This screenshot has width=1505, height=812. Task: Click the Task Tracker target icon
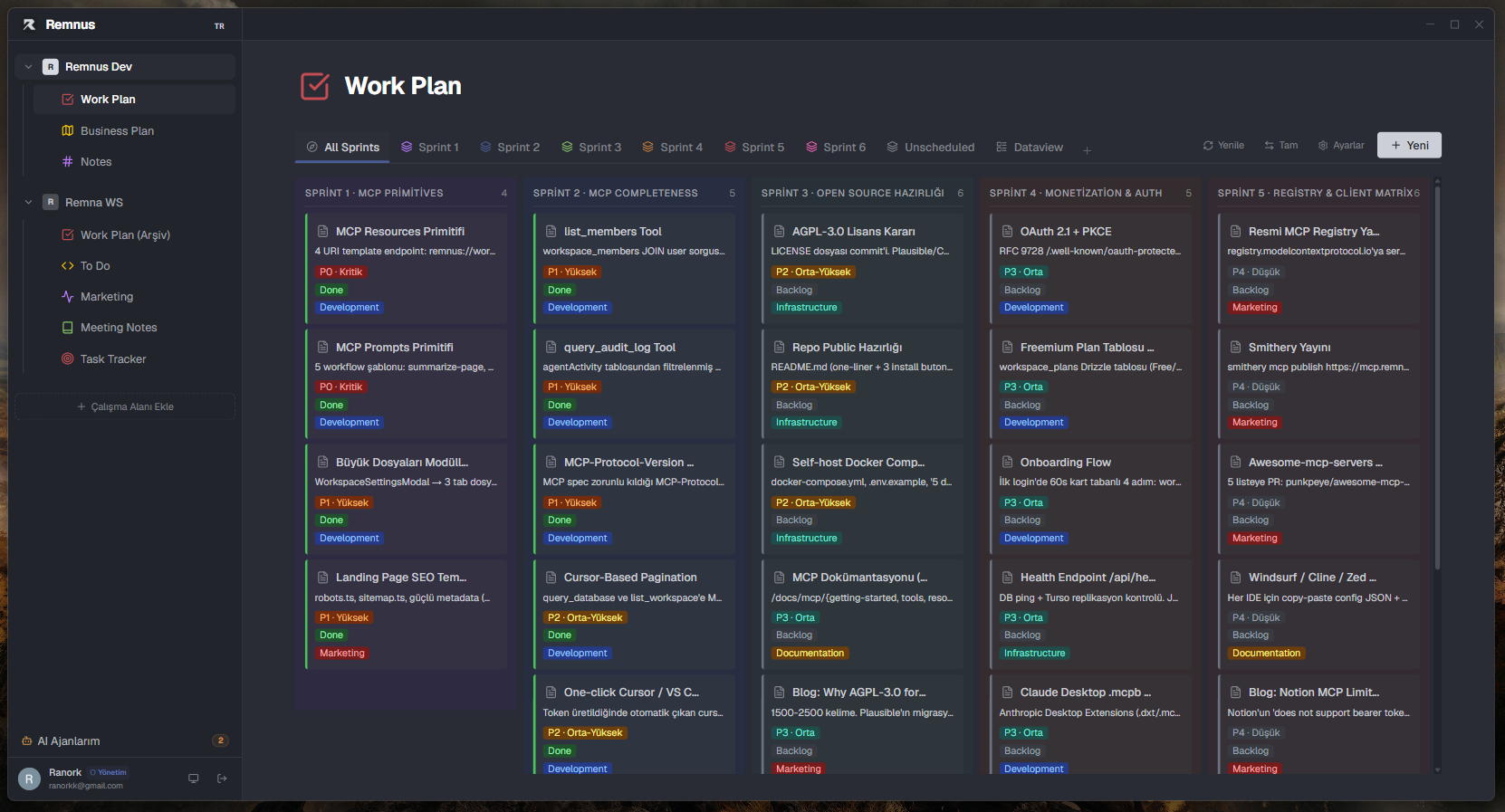pyautogui.click(x=67, y=359)
